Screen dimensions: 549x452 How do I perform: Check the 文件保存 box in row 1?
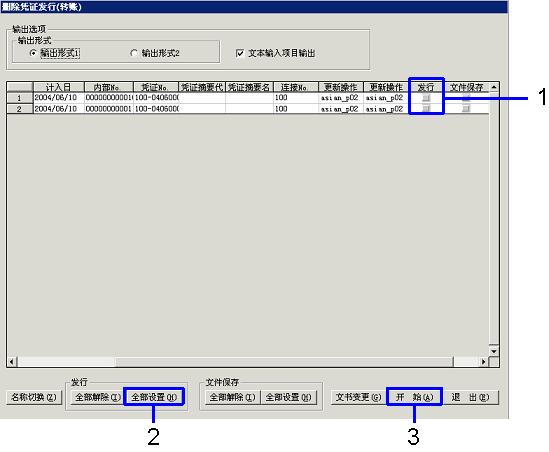466,98
